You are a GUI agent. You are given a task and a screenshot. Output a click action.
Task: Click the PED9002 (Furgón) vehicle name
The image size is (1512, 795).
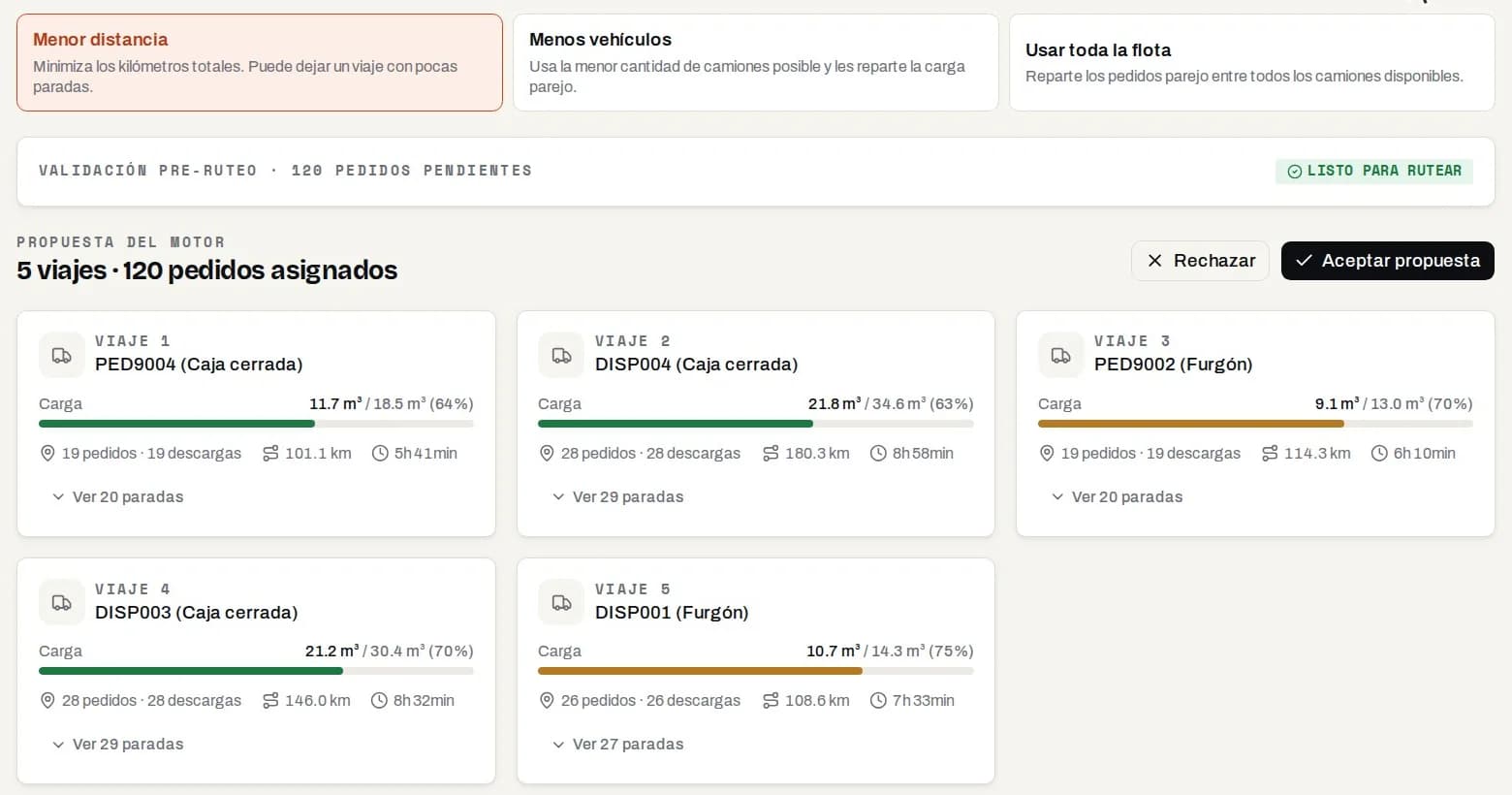(x=1174, y=365)
